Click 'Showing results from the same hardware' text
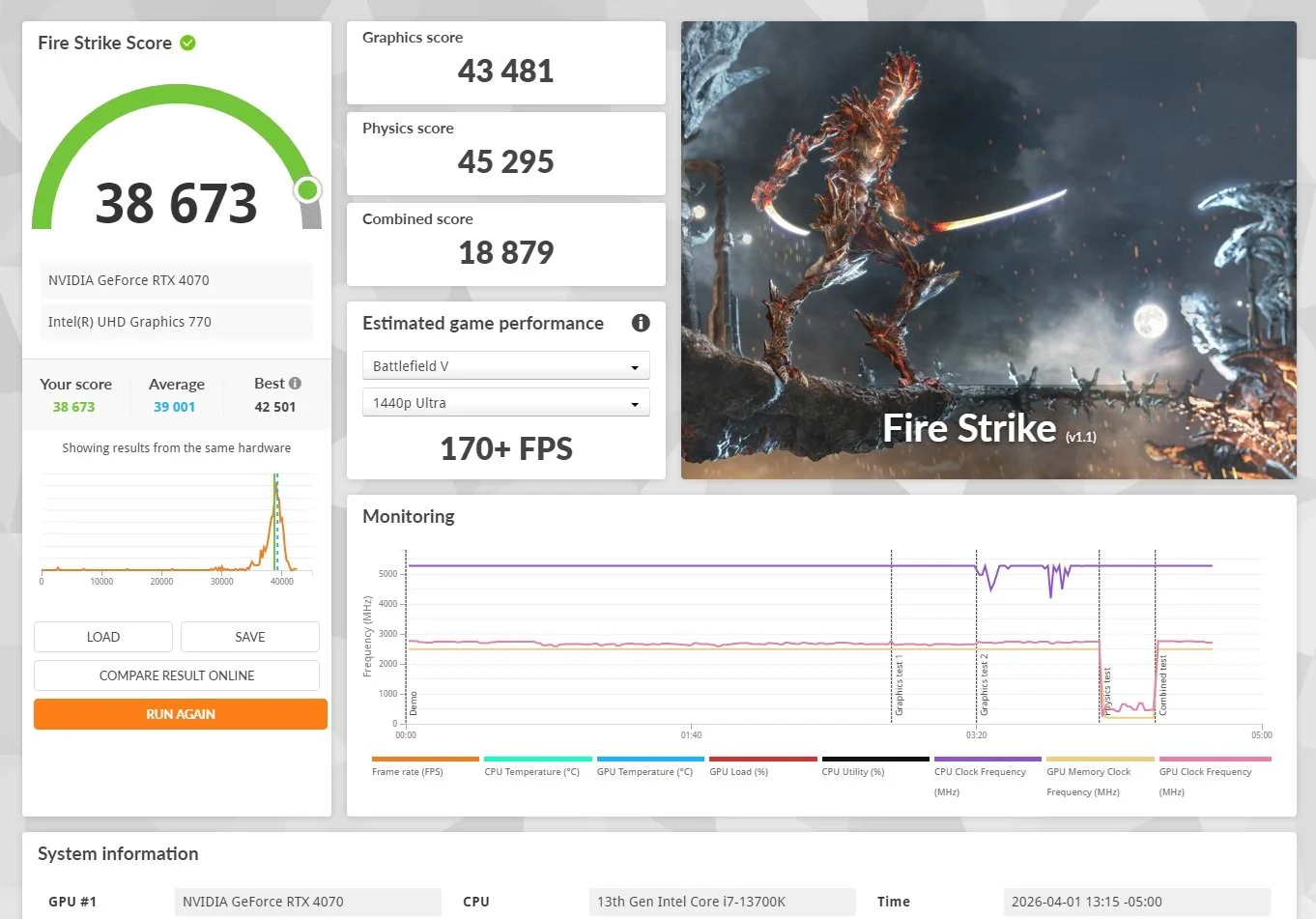1316x919 pixels. (x=177, y=447)
